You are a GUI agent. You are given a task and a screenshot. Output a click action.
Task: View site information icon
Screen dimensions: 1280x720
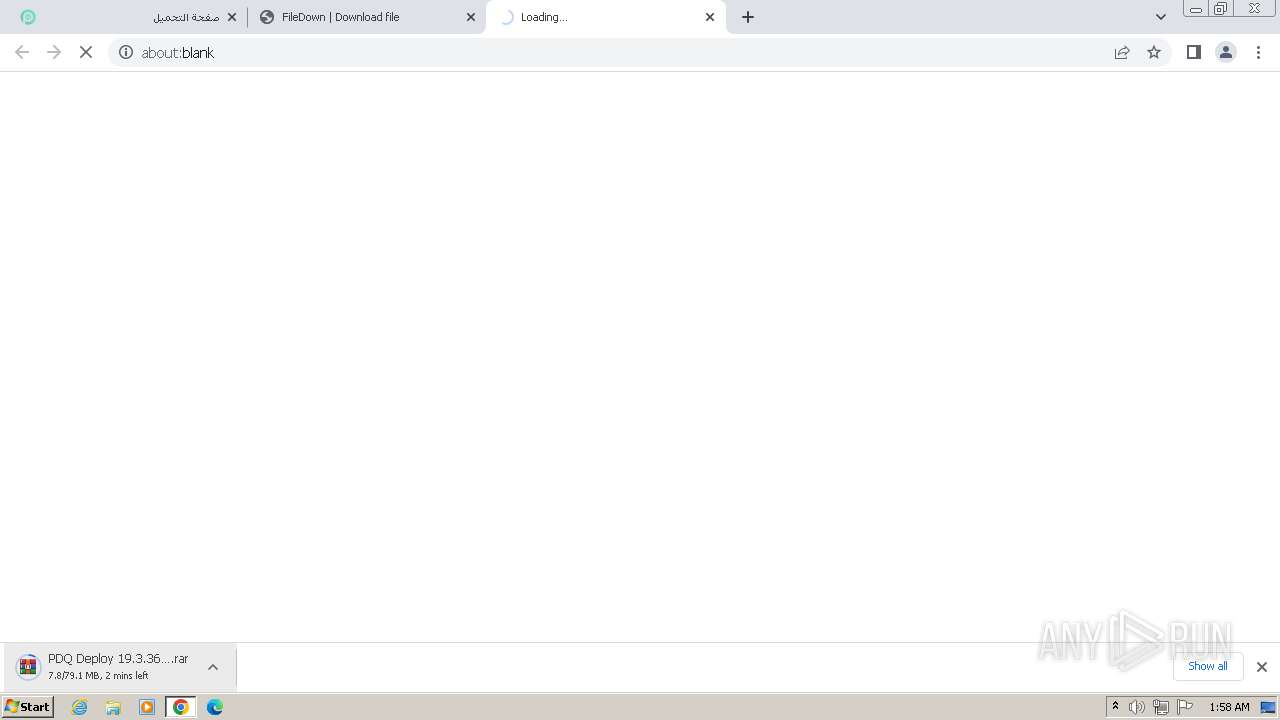pyautogui.click(x=126, y=52)
